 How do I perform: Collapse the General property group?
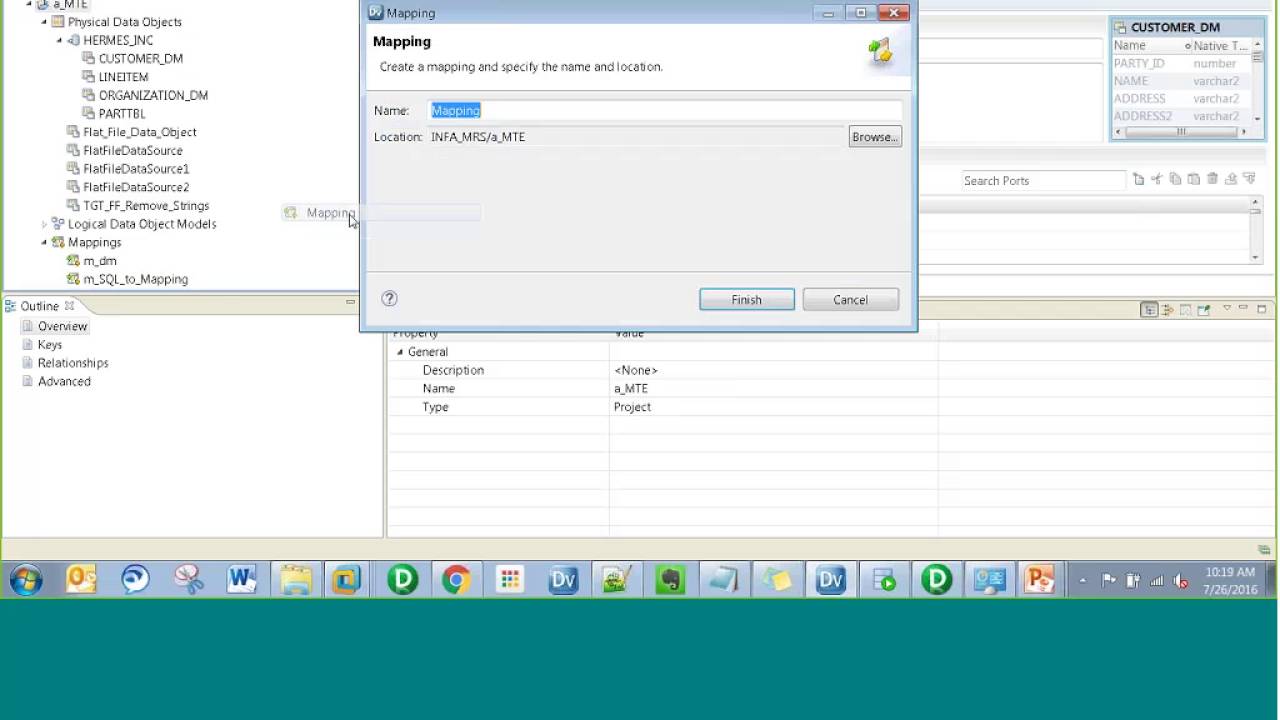(x=400, y=352)
